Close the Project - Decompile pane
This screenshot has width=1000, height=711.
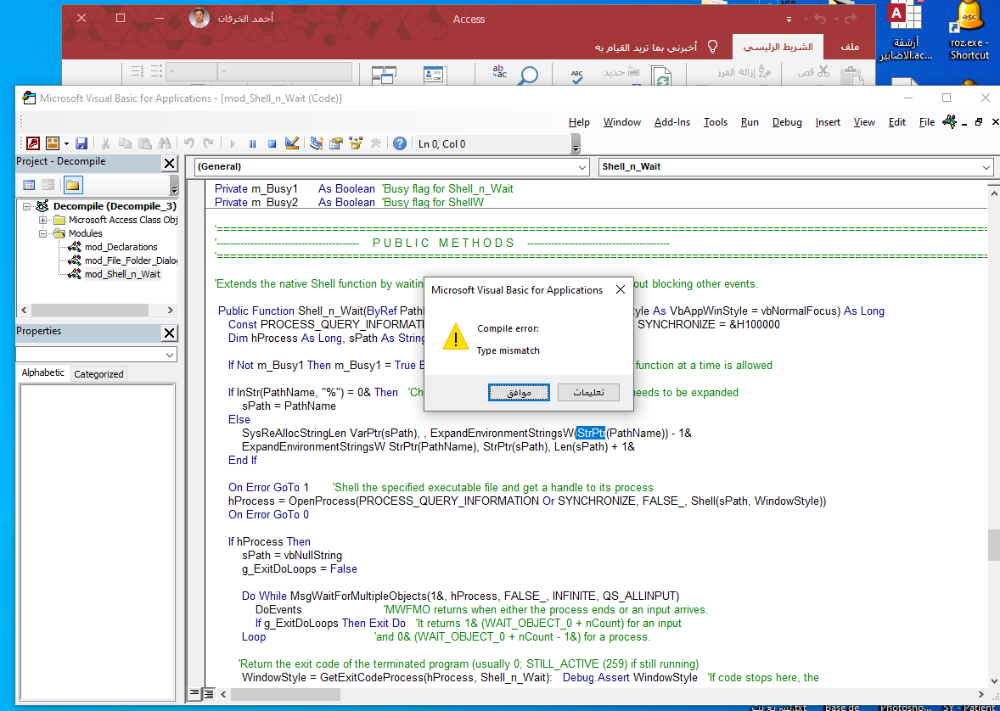[169, 163]
